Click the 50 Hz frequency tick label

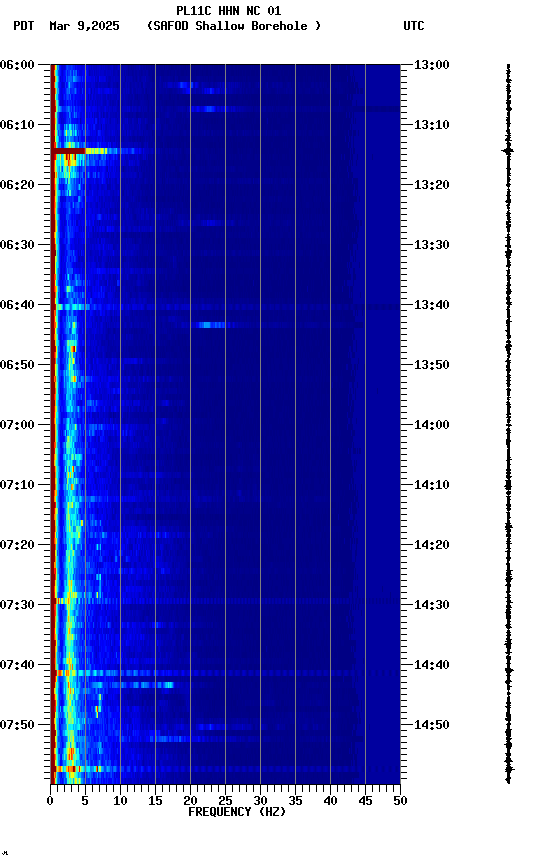401,801
